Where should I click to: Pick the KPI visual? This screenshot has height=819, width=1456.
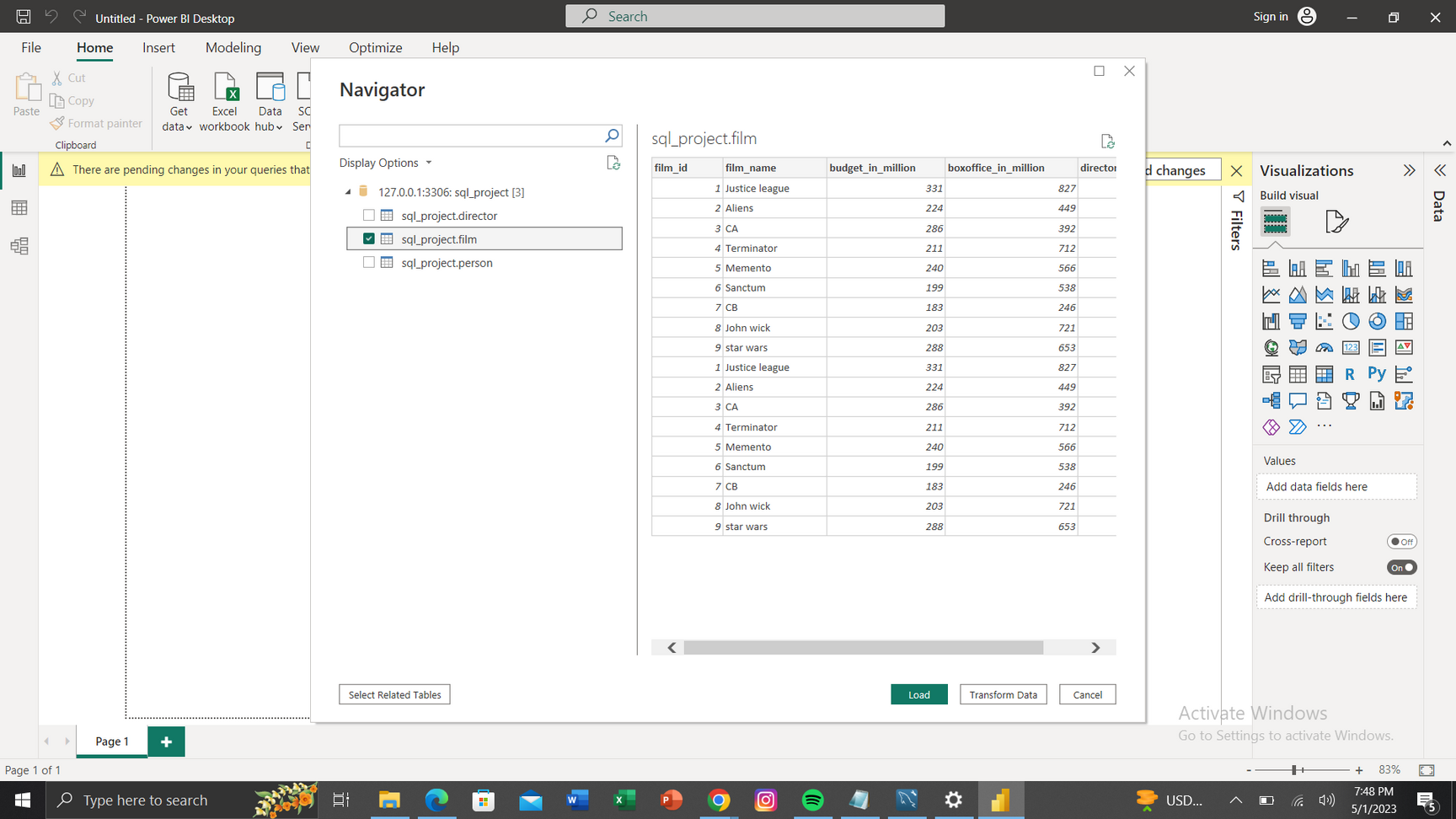1404,347
